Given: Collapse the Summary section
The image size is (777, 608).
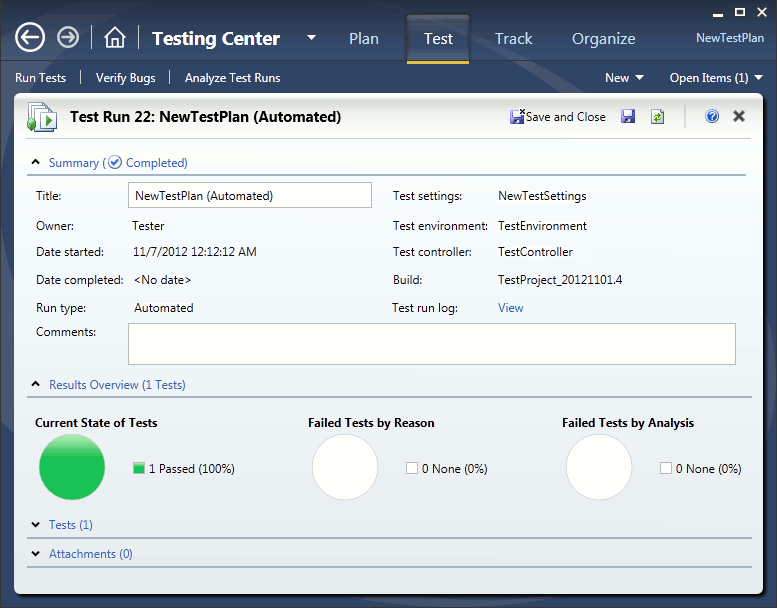Looking at the screenshot, I should pos(37,162).
